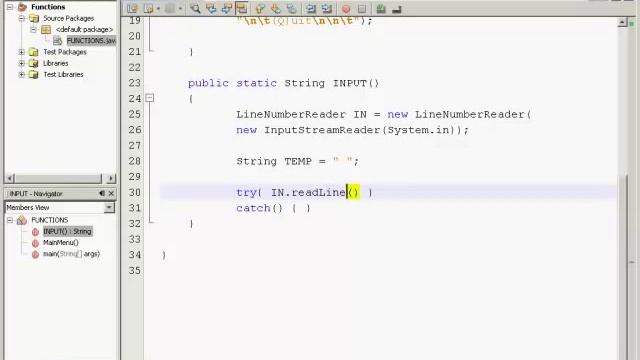Toggle Bookmark toolbar icon

[x=291, y=9]
